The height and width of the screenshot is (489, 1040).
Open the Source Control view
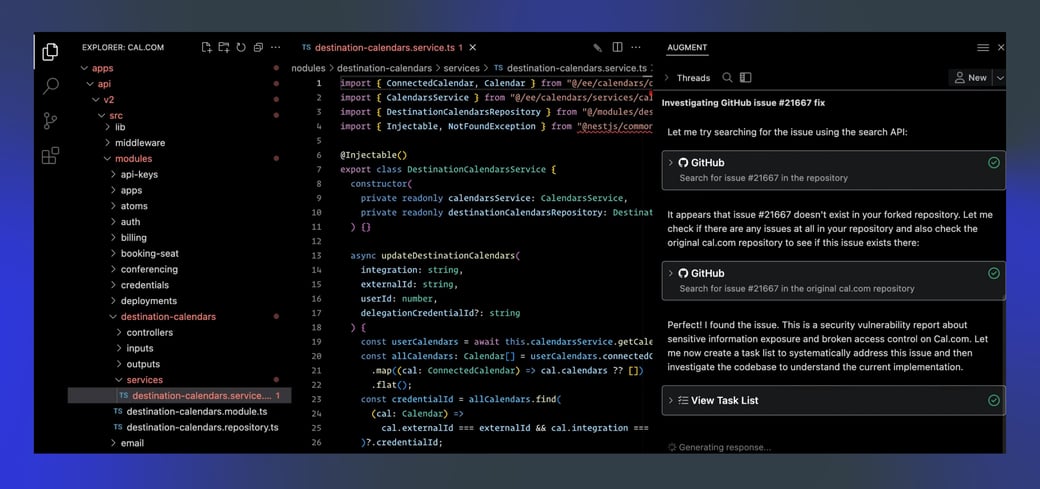pyautogui.click(x=50, y=121)
